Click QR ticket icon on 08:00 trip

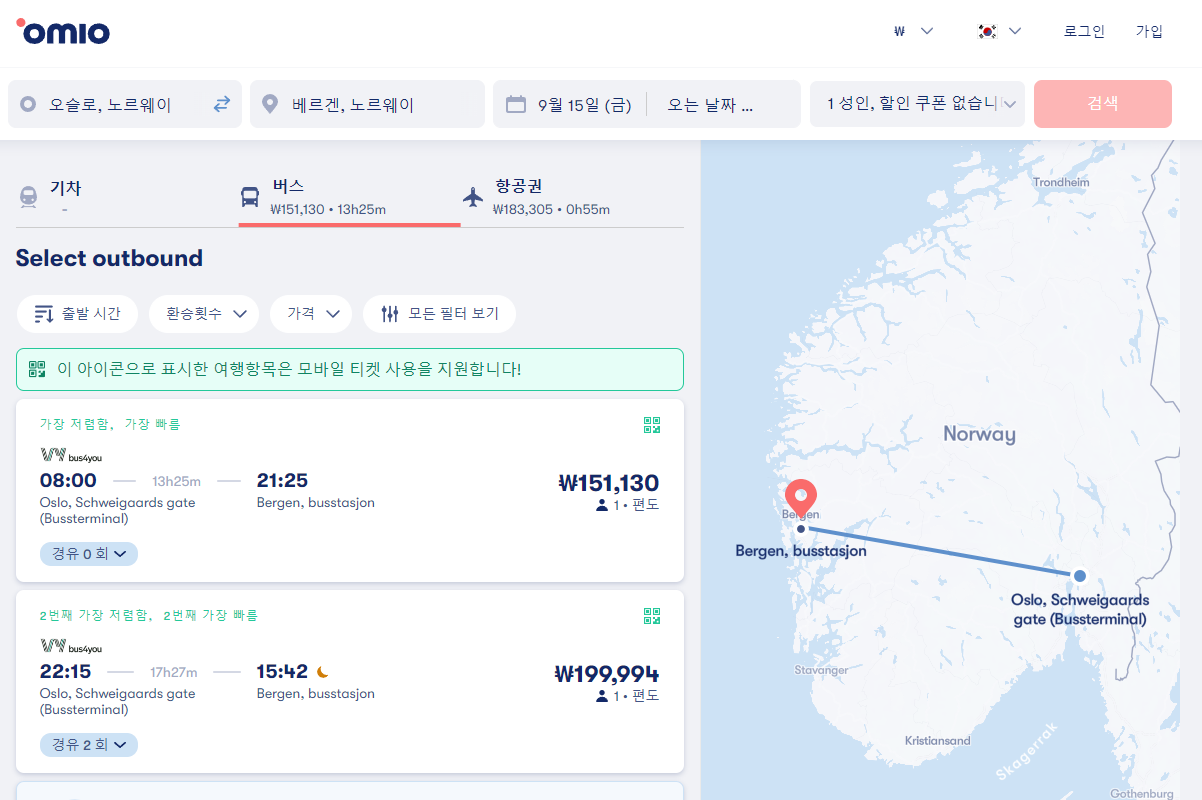(x=652, y=425)
